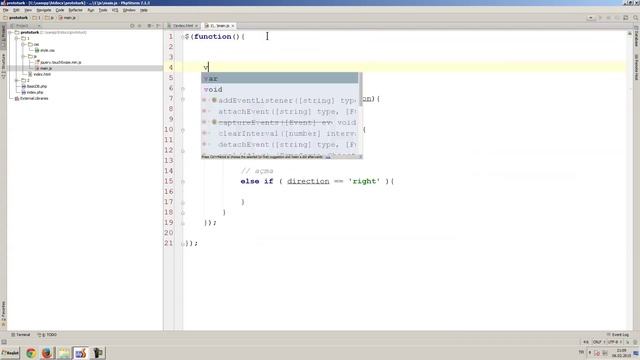Click the settings gear icon in the Project panel header
This screenshot has height=360, width=640.
149,26
